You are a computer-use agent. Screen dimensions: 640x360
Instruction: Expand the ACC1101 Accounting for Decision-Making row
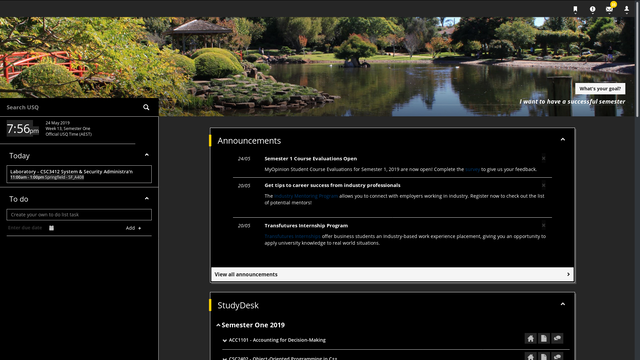(224, 340)
